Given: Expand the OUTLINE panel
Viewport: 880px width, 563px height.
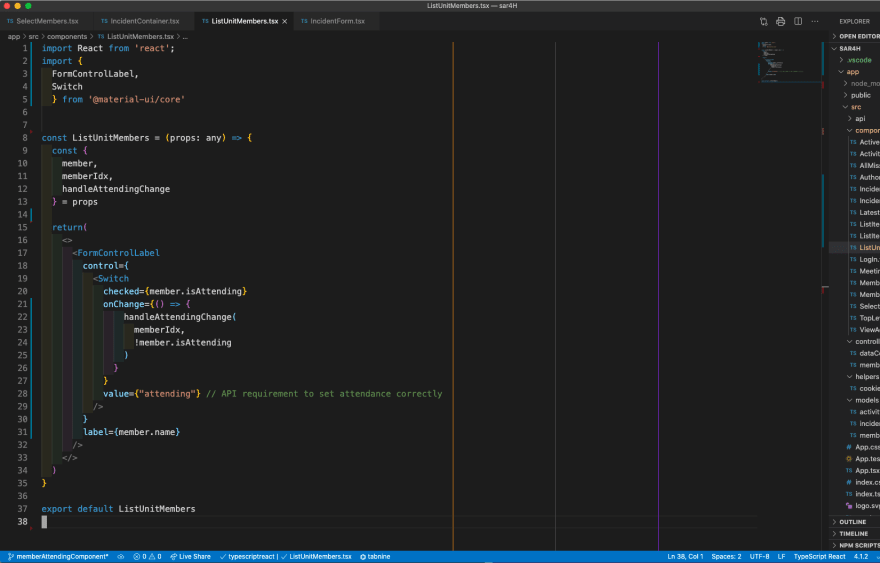Looking at the screenshot, I should (x=856, y=522).
